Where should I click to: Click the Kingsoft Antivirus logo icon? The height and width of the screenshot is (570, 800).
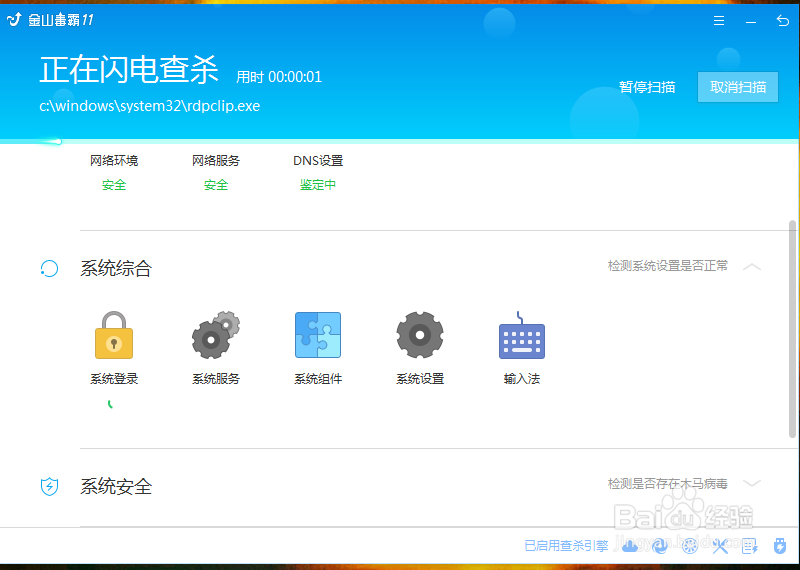click(x=14, y=19)
